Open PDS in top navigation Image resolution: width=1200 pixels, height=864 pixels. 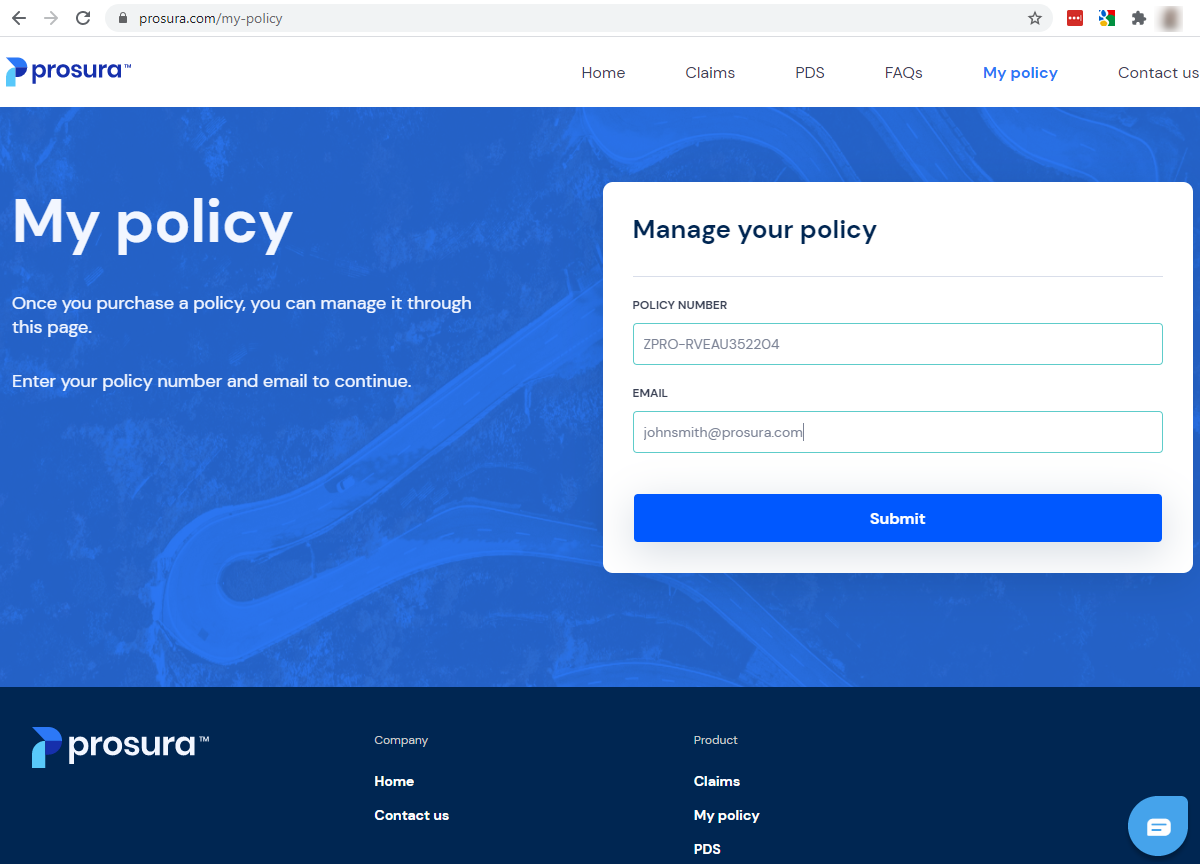(810, 73)
